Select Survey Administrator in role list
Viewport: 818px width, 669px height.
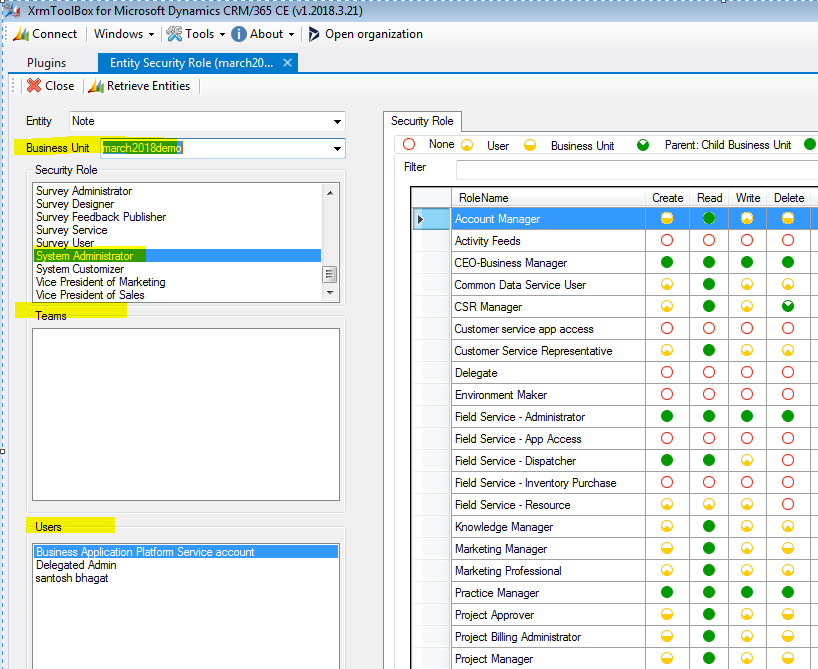[84, 191]
